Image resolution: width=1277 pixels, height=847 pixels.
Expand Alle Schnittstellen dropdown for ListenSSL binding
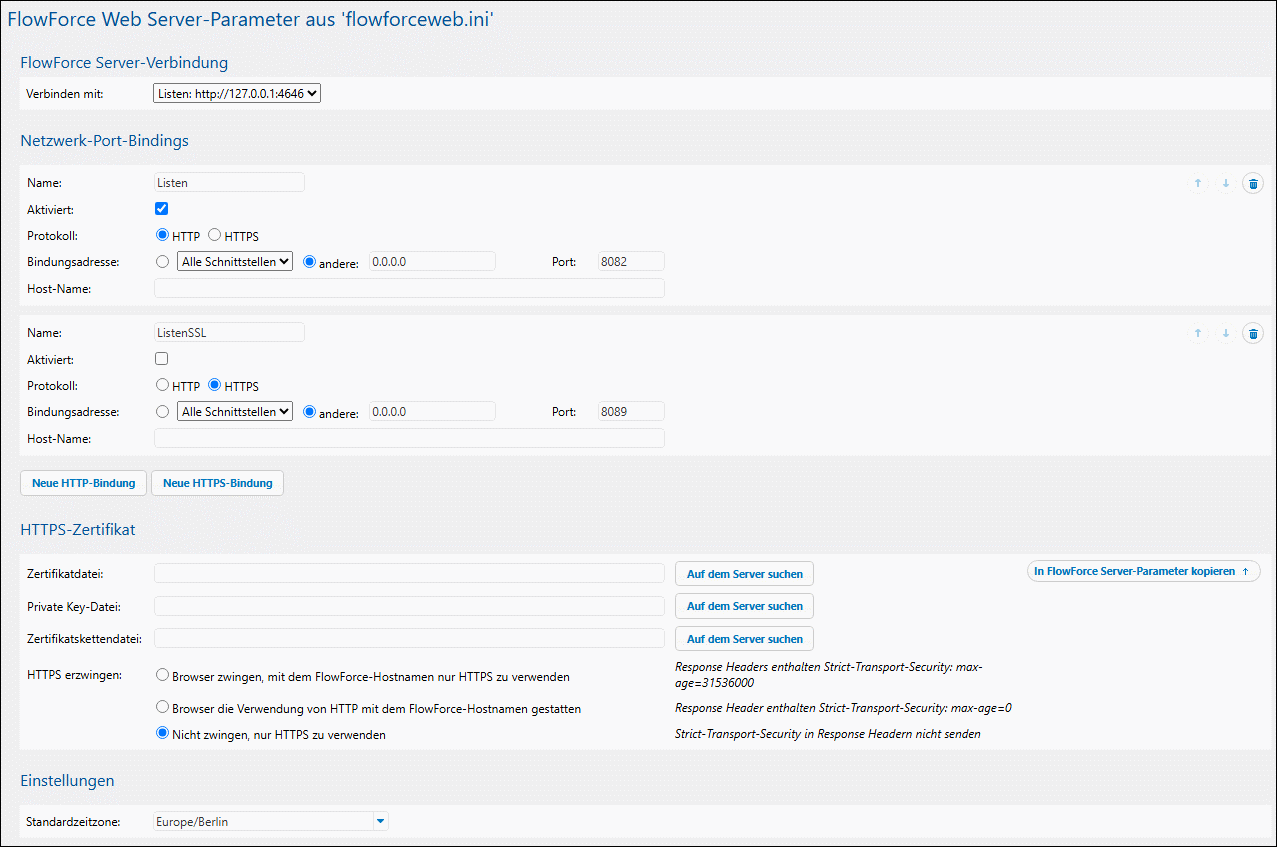235,411
